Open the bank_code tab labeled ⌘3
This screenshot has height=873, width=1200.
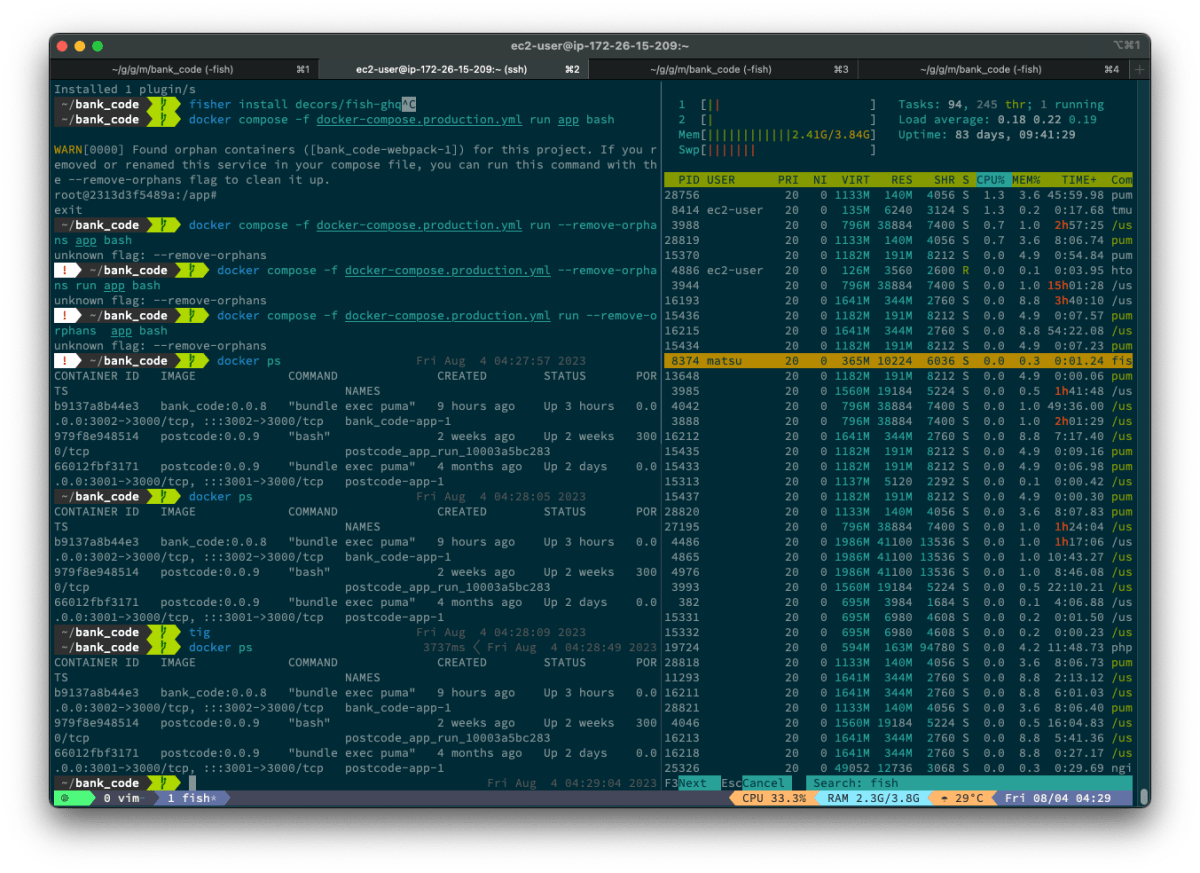pyautogui.click(x=723, y=69)
